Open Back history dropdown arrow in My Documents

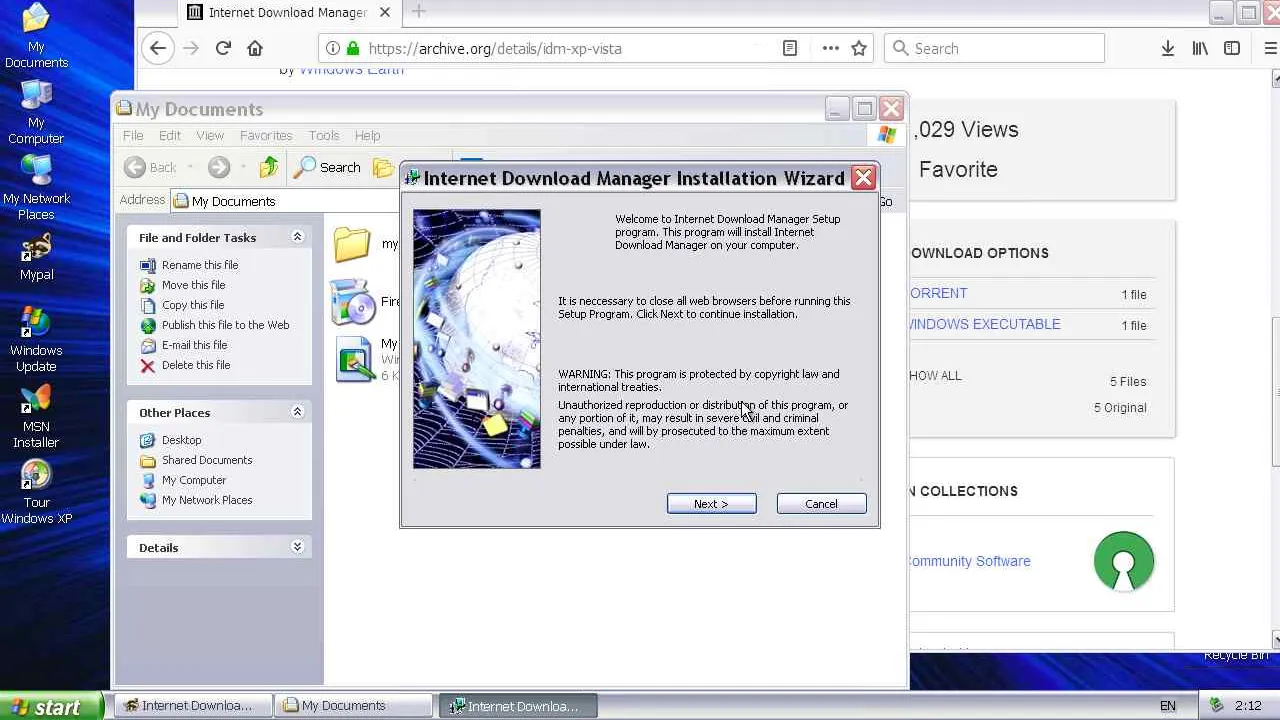pos(190,168)
